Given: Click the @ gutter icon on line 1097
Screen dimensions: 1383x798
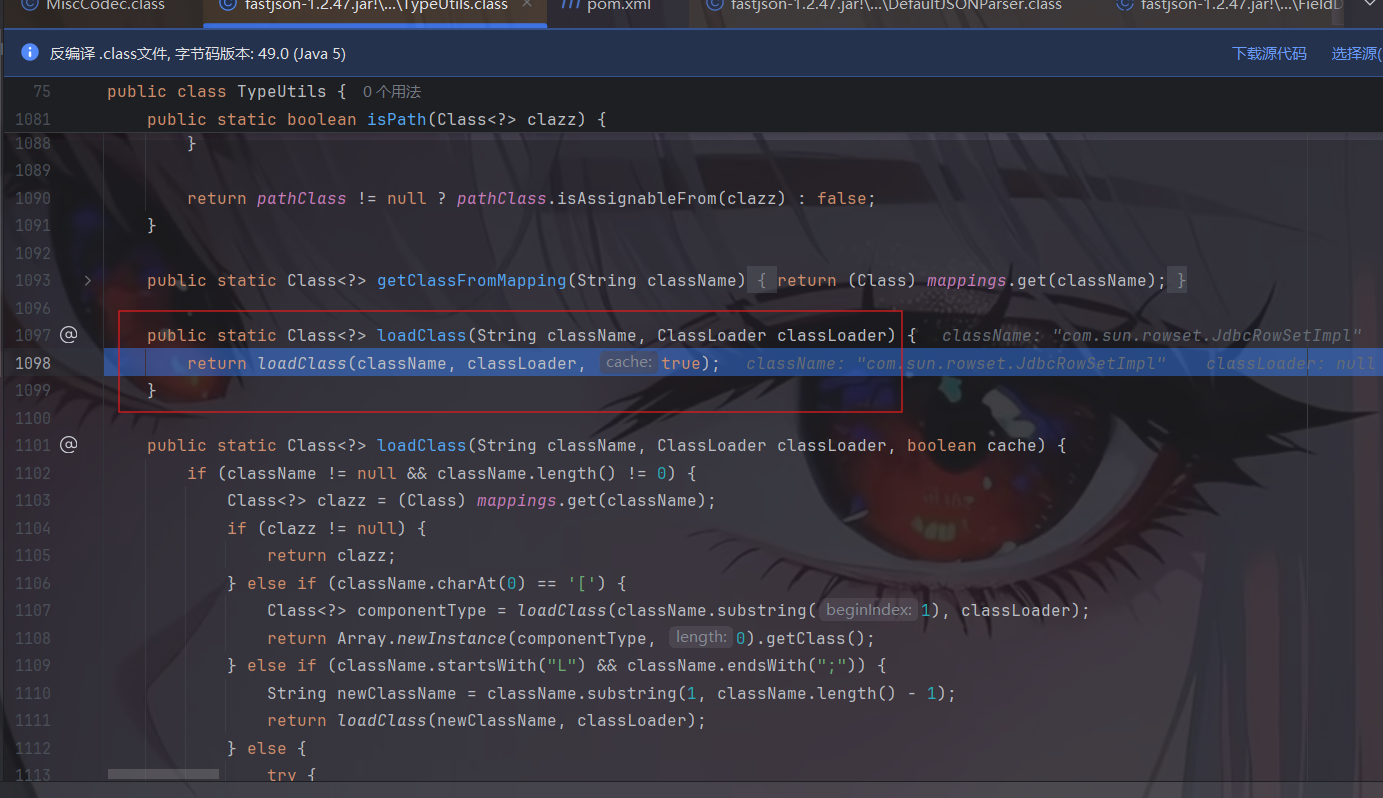Looking at the screenshot, I should pos(68,335).
